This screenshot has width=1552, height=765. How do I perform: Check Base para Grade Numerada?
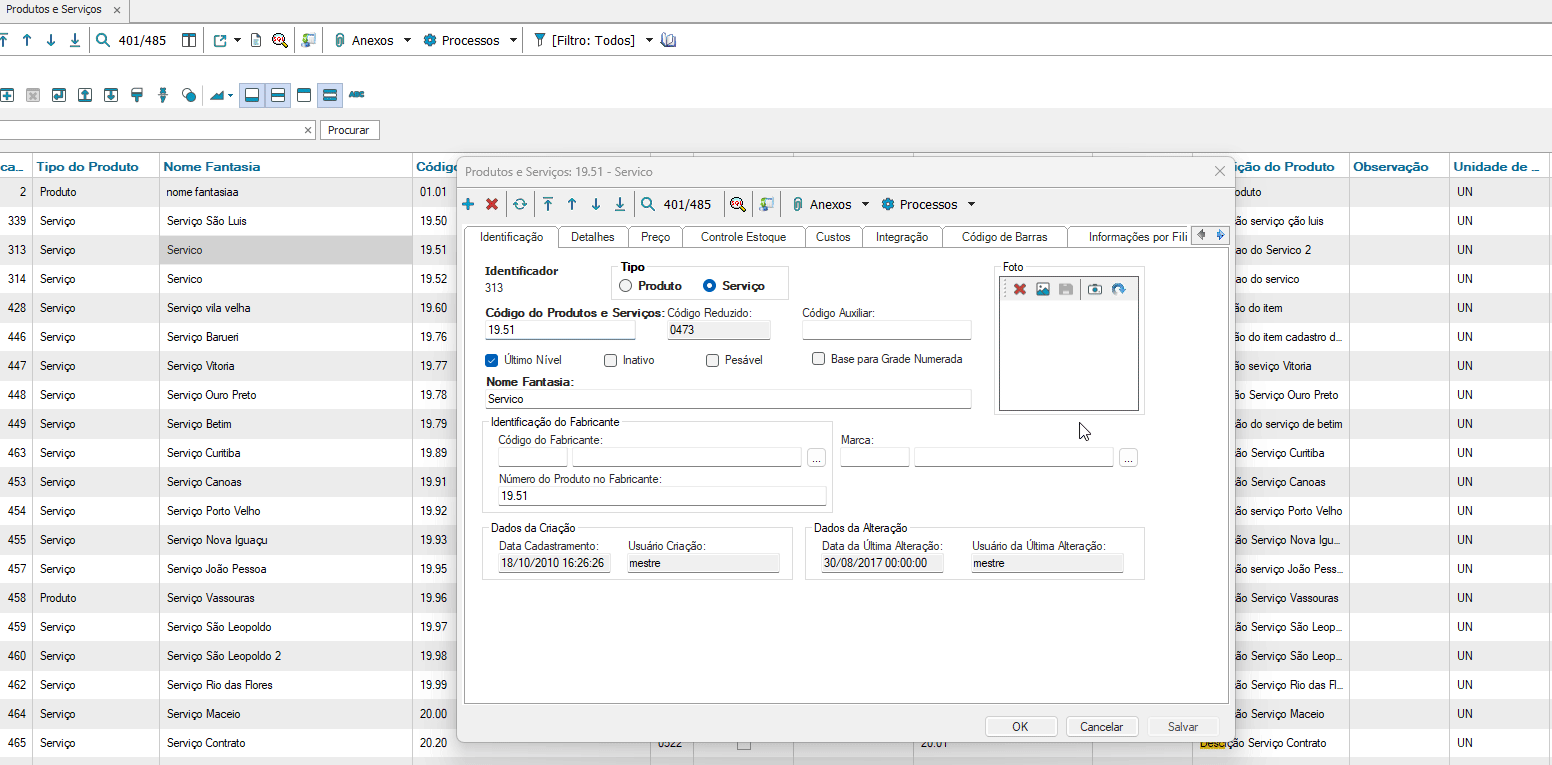point(818,358)
